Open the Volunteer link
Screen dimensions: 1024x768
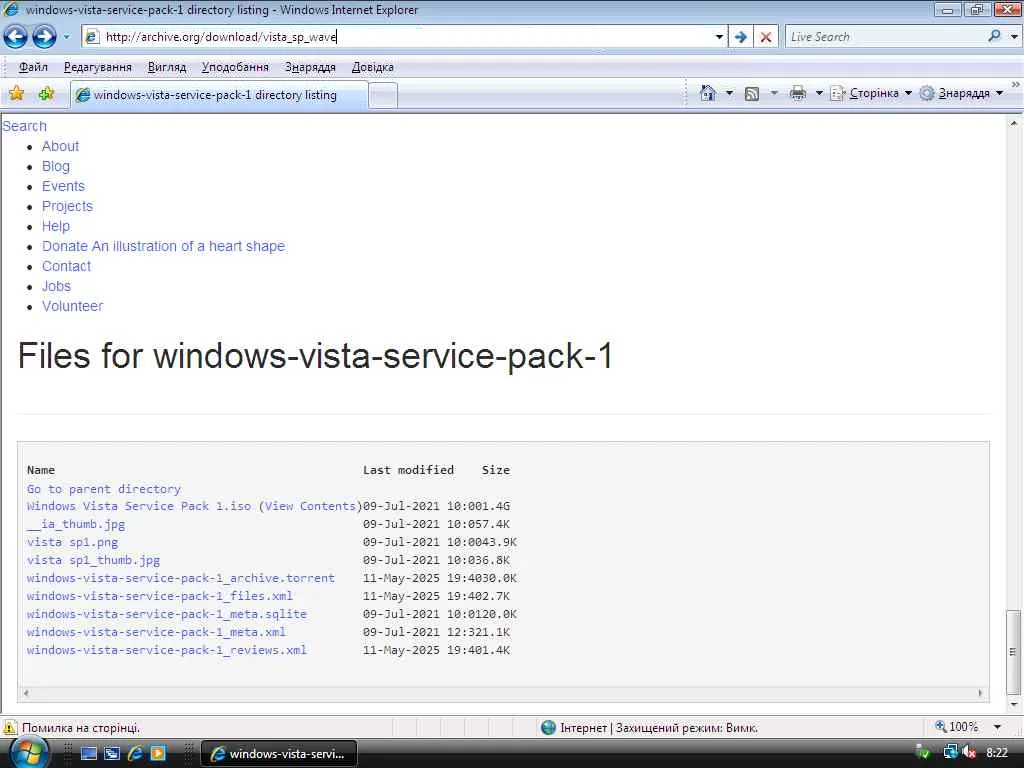point(72,306)
